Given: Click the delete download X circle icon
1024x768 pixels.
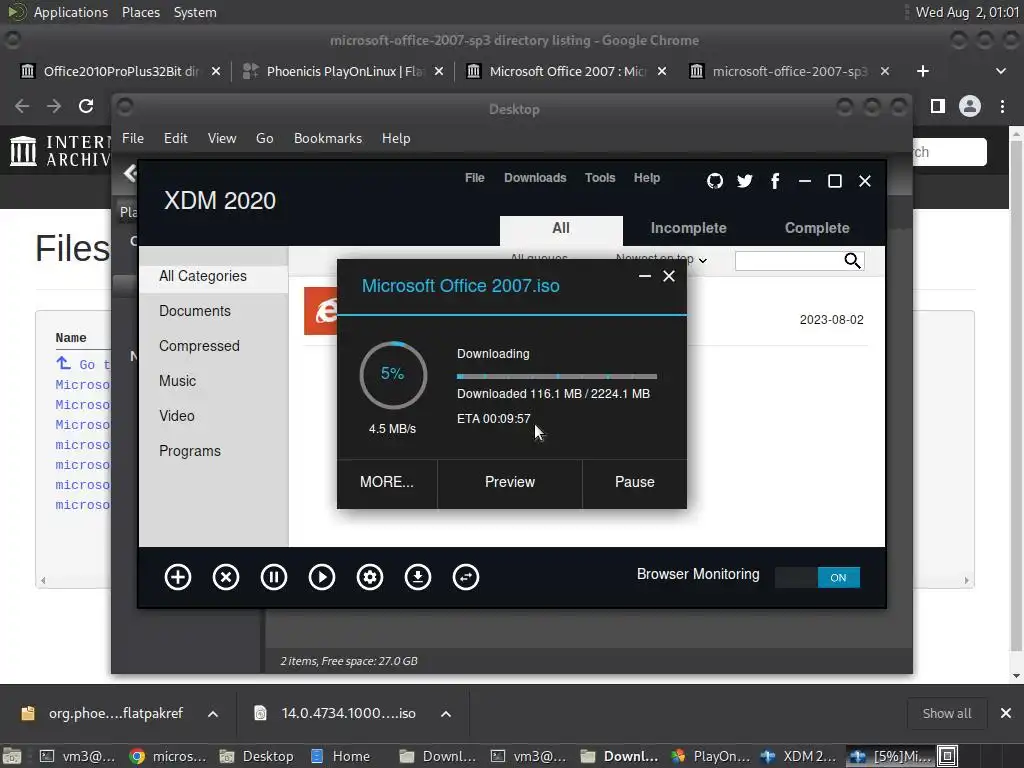Looking at the screenshot, I should click(x=226, y=577).
